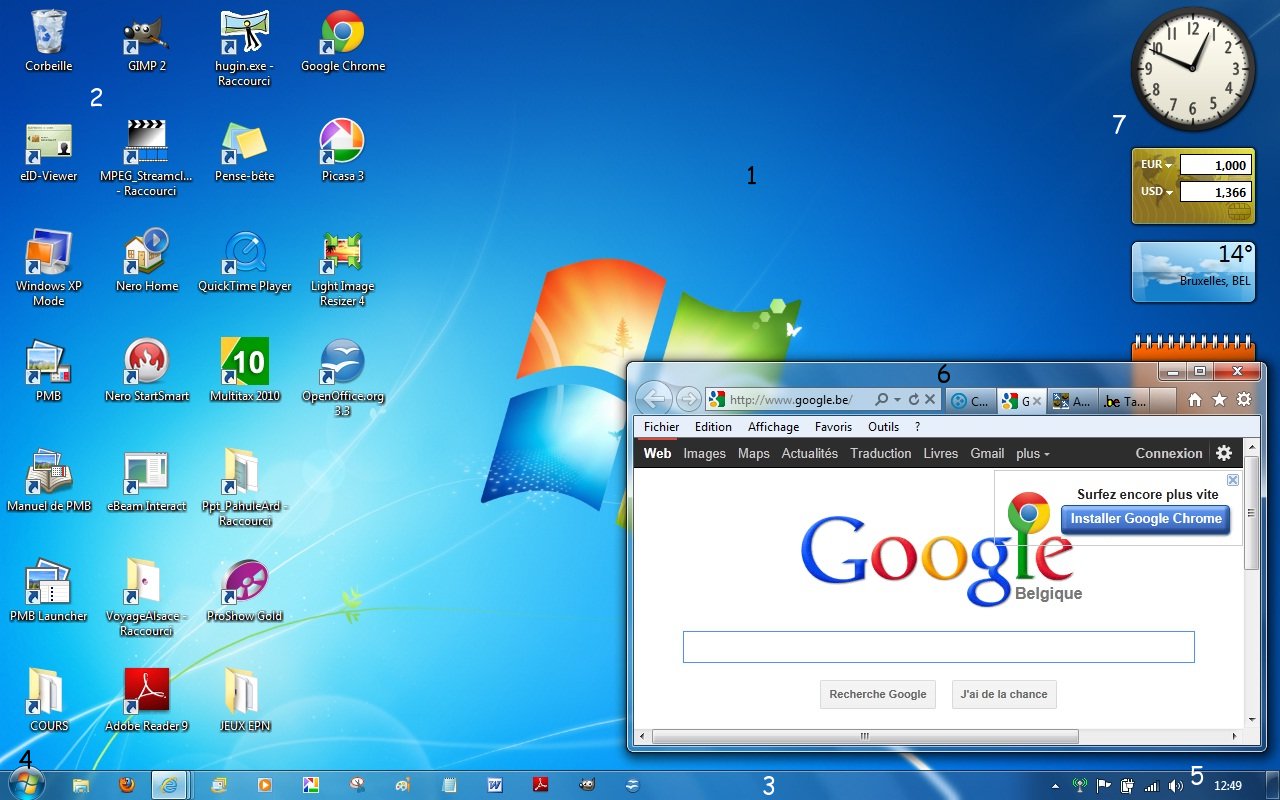The image size is (1280, 800).
Task: Dismiss the Chrome promo close box
Action: point(1233,480)
